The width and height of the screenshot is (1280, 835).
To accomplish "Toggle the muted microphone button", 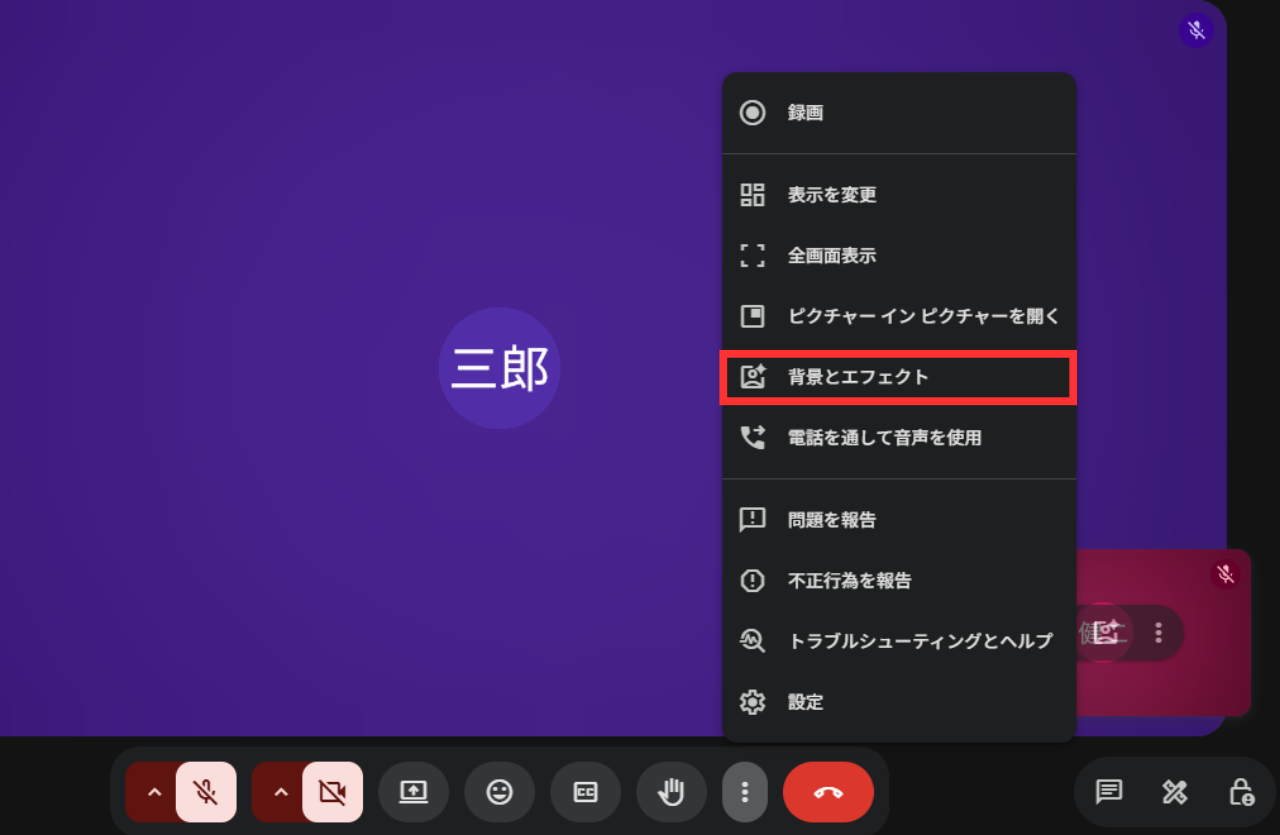I will (206, 792).
